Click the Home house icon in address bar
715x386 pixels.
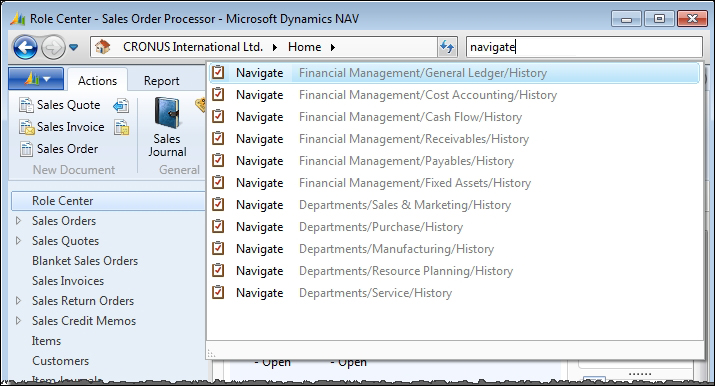103,47
